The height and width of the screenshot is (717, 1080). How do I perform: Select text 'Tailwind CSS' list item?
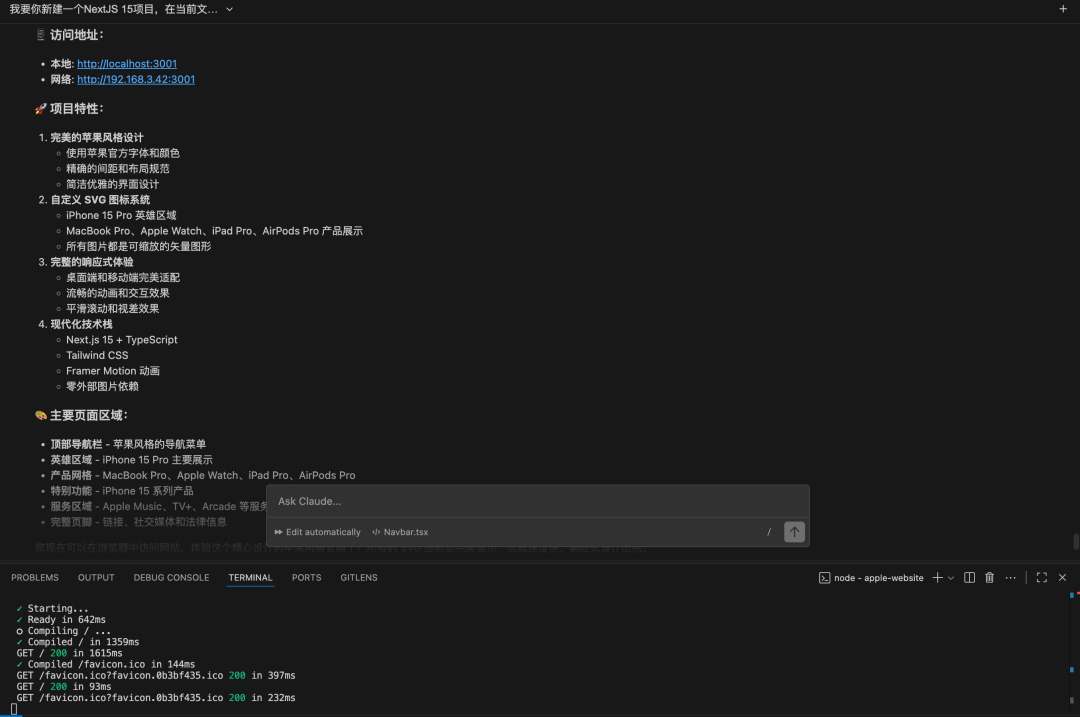(x=97, y=355)
